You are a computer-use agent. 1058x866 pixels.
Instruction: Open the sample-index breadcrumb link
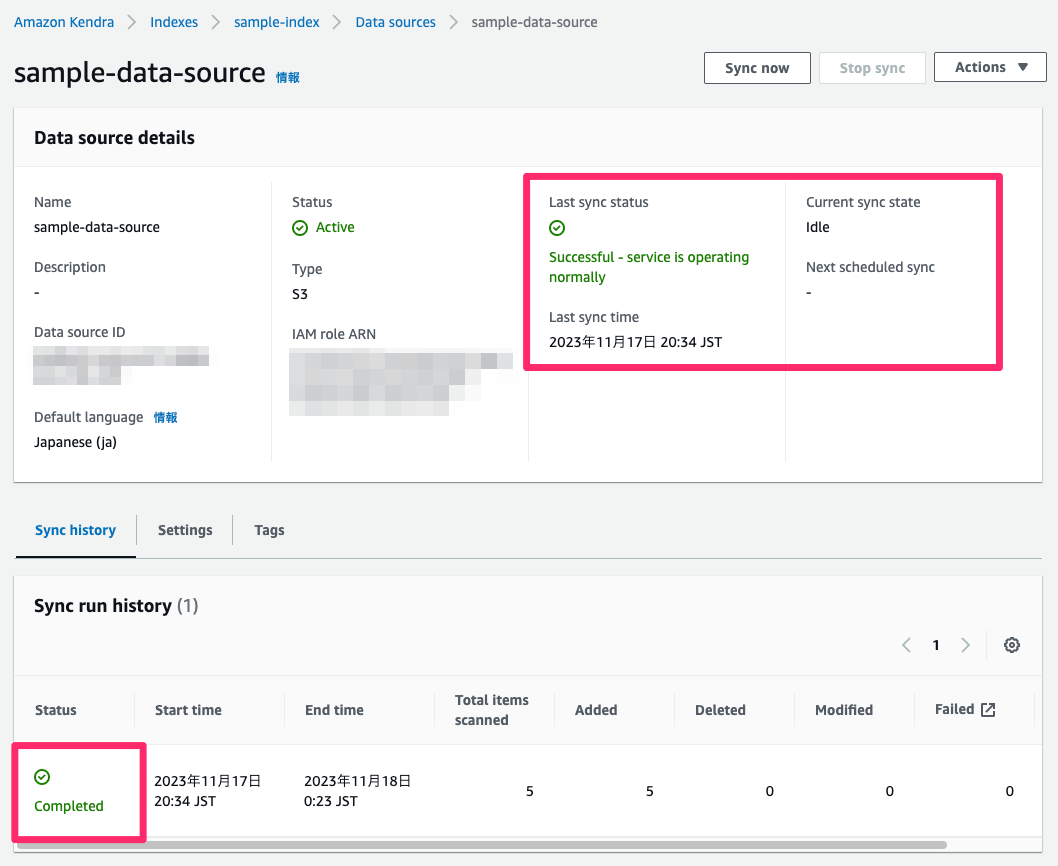tap(277, 22)
